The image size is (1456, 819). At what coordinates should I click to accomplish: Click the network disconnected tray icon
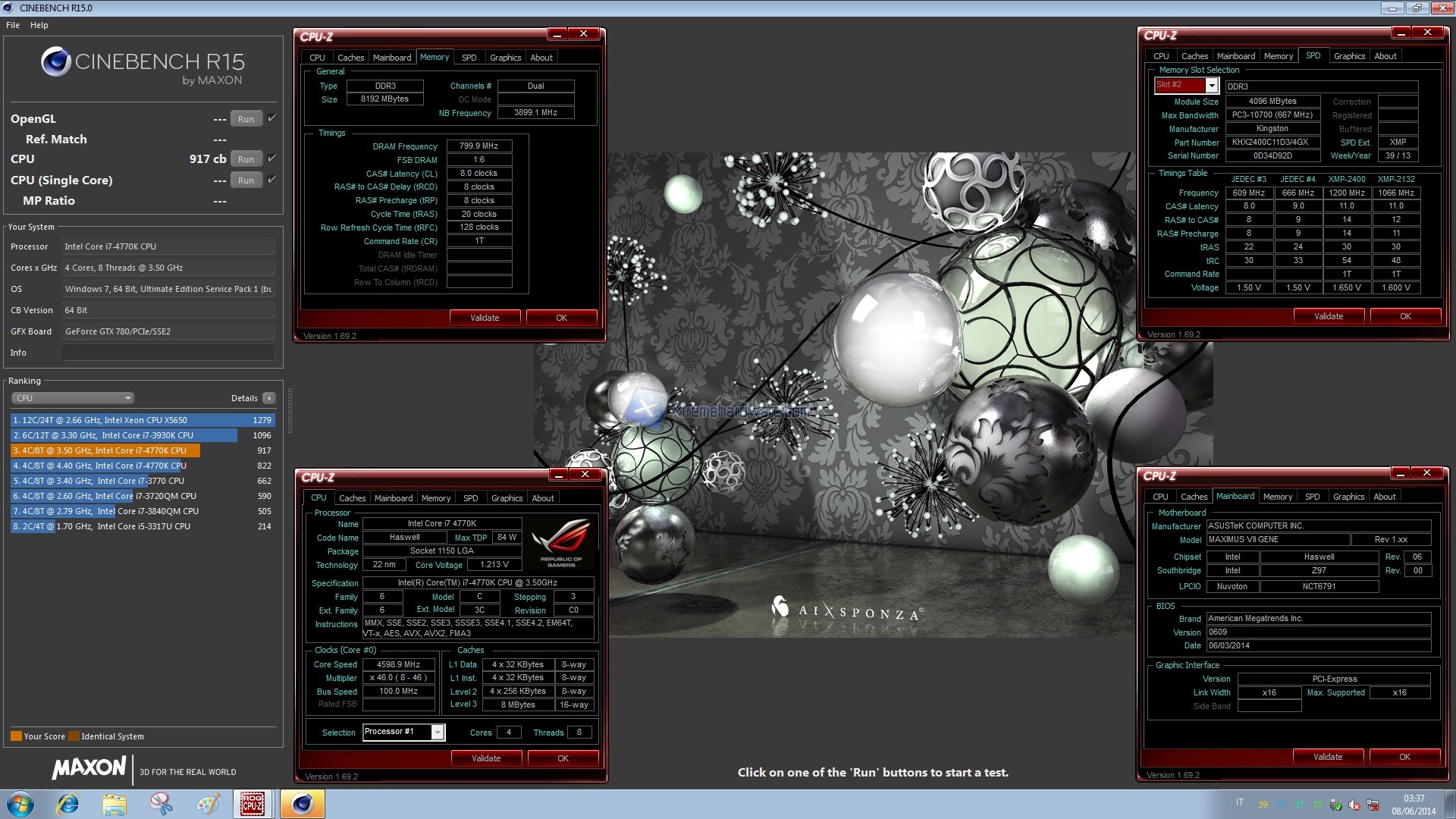tap(1373, 805)
